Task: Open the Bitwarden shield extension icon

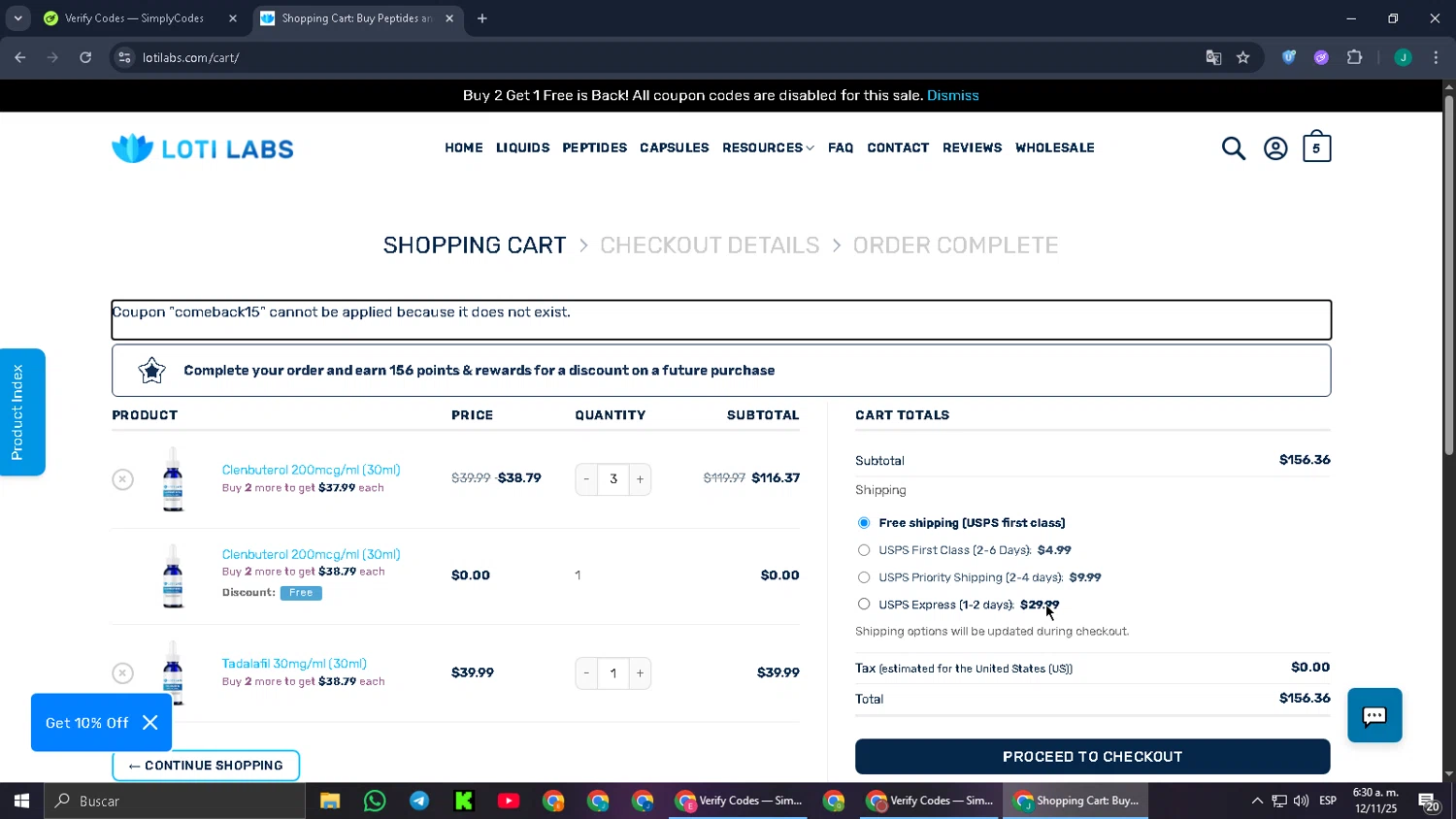Action: coord(1289,58)
